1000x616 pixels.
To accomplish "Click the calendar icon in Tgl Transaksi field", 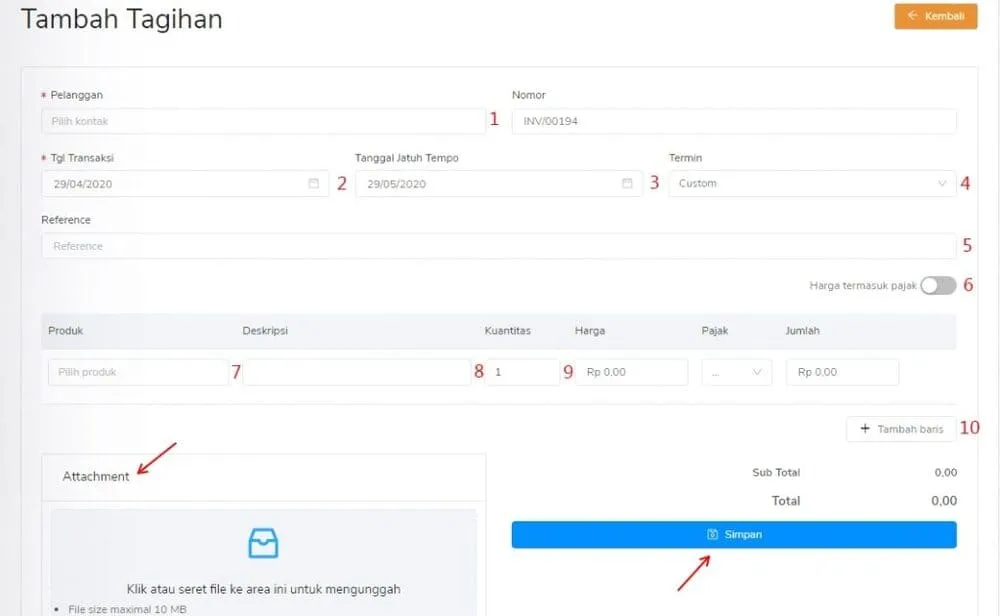I will (x=312, y=183).
